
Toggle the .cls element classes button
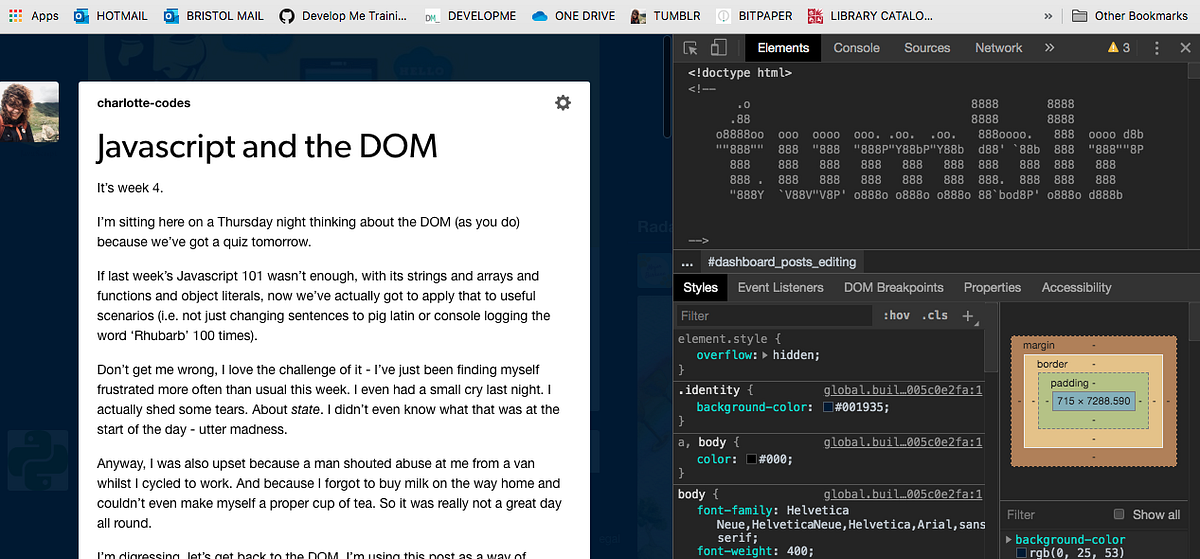(935, 315)
